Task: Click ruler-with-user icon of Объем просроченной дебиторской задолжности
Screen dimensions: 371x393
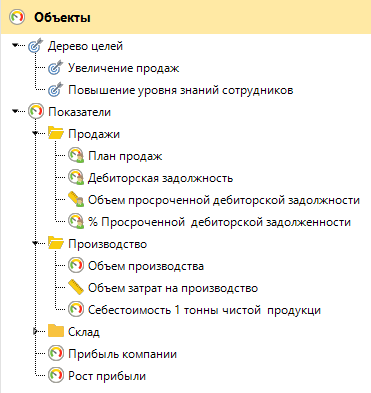Action: point(76,199)
